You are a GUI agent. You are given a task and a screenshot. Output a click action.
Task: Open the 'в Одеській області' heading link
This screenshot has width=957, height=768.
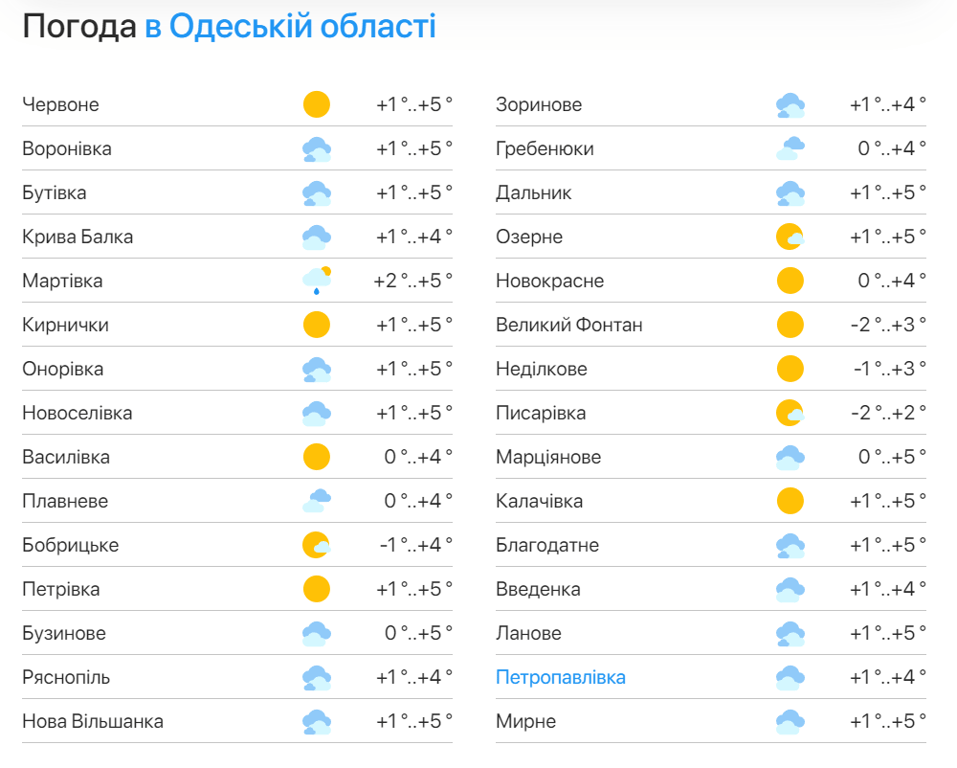point(290,26)
